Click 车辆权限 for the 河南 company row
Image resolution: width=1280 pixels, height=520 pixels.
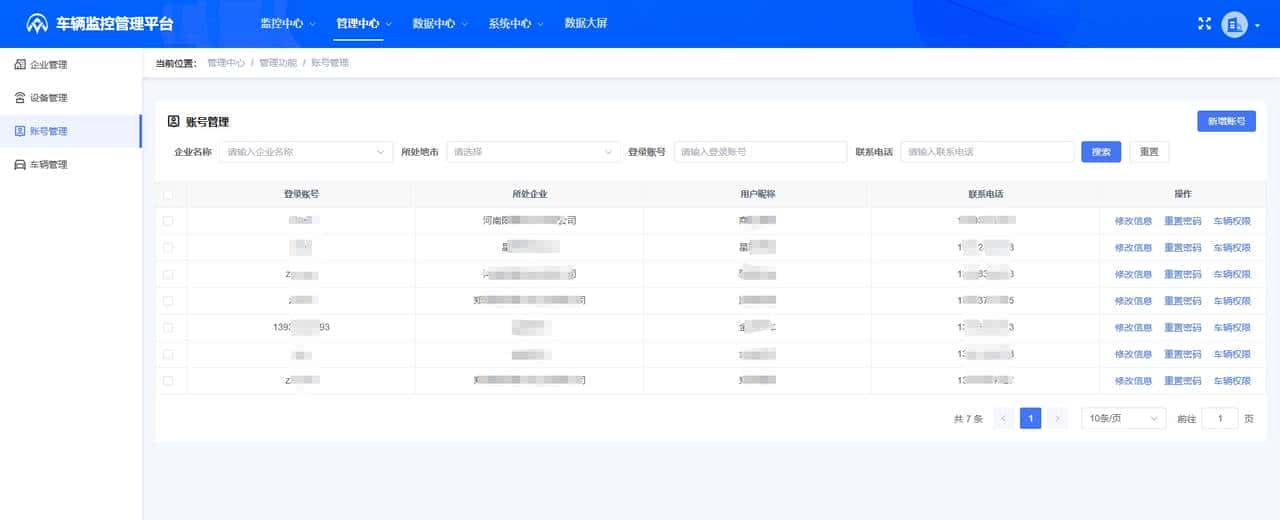click(x=1232, y=221)
